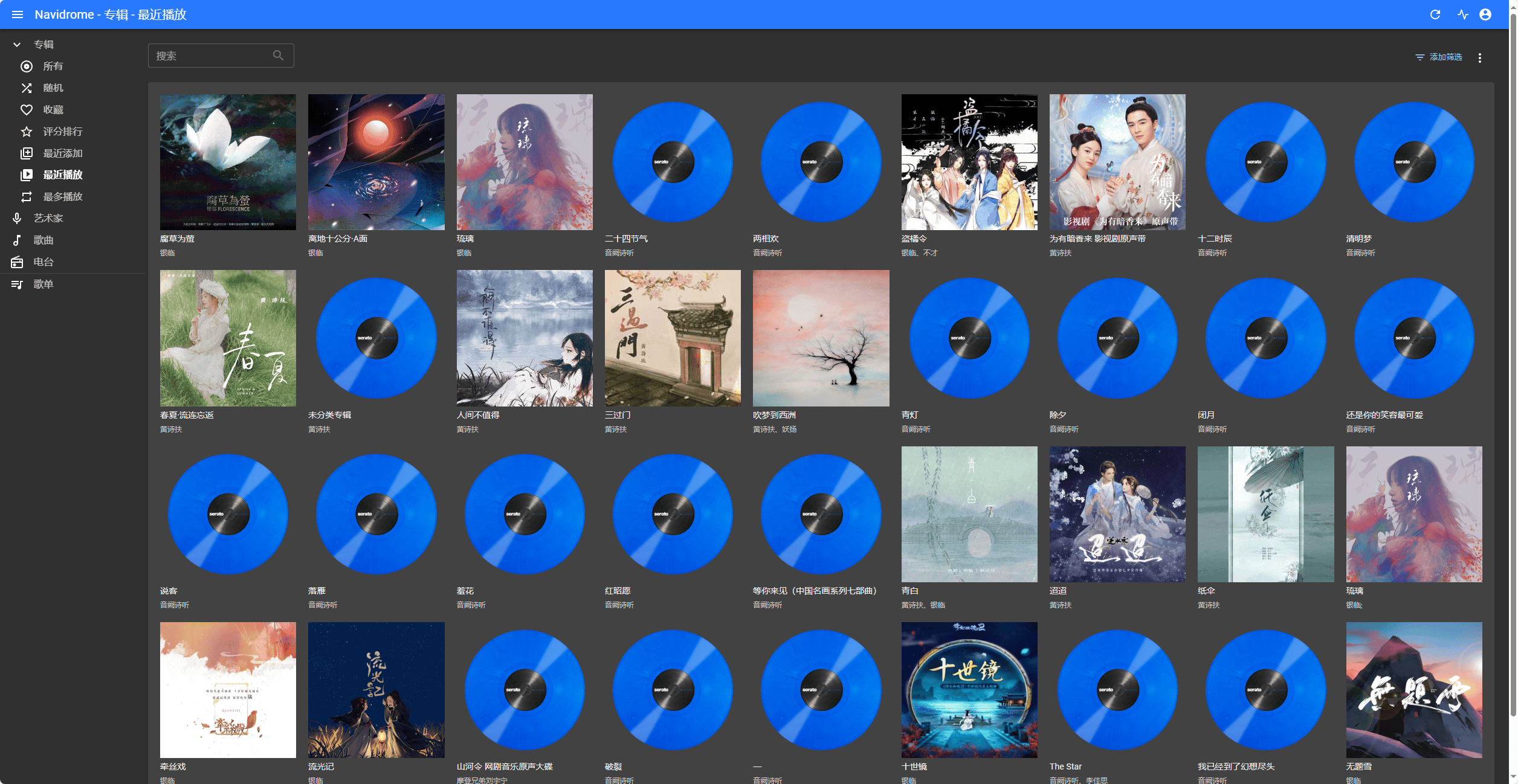The image size is (1518, 784).
Task: Click the search magnifier icon
Action: coord(278,56)
